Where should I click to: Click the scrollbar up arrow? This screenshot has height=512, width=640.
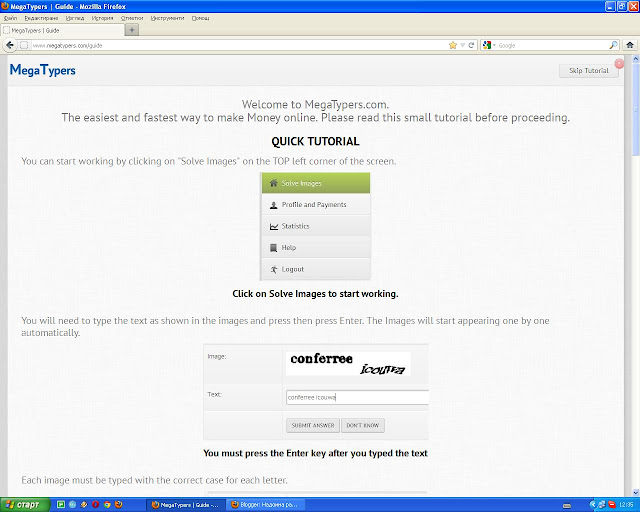pos(636,59)
